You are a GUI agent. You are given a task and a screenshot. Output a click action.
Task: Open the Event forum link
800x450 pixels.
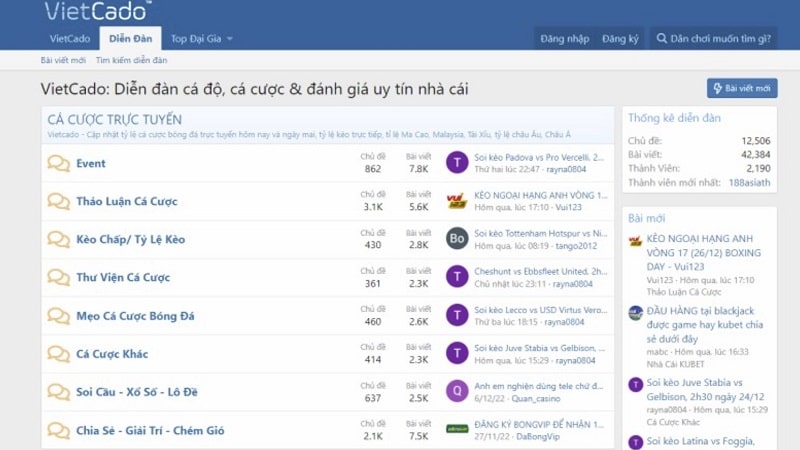pyautogui.click(x=91, y=163)
